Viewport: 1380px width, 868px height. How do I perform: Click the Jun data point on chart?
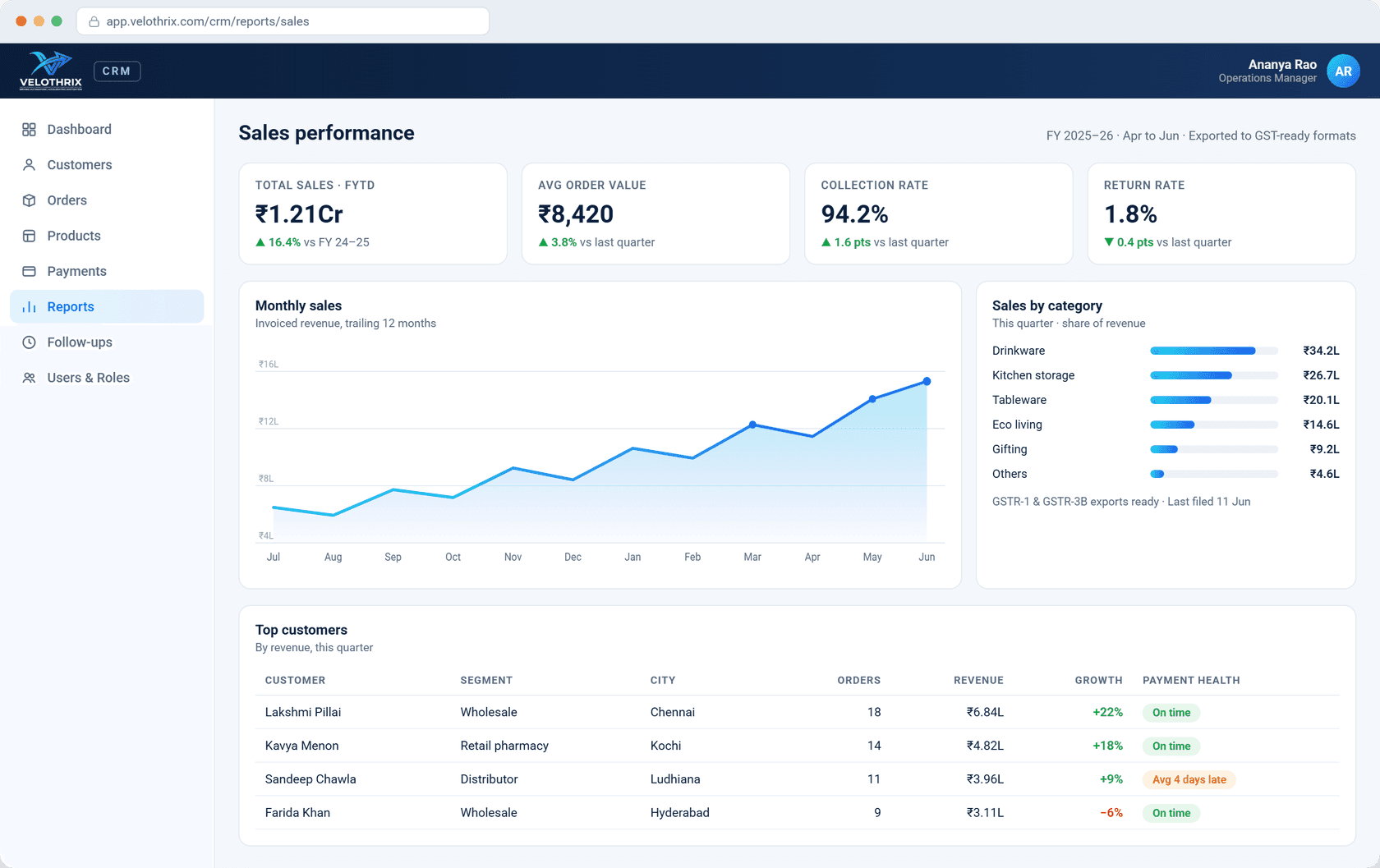coord(927,381)
